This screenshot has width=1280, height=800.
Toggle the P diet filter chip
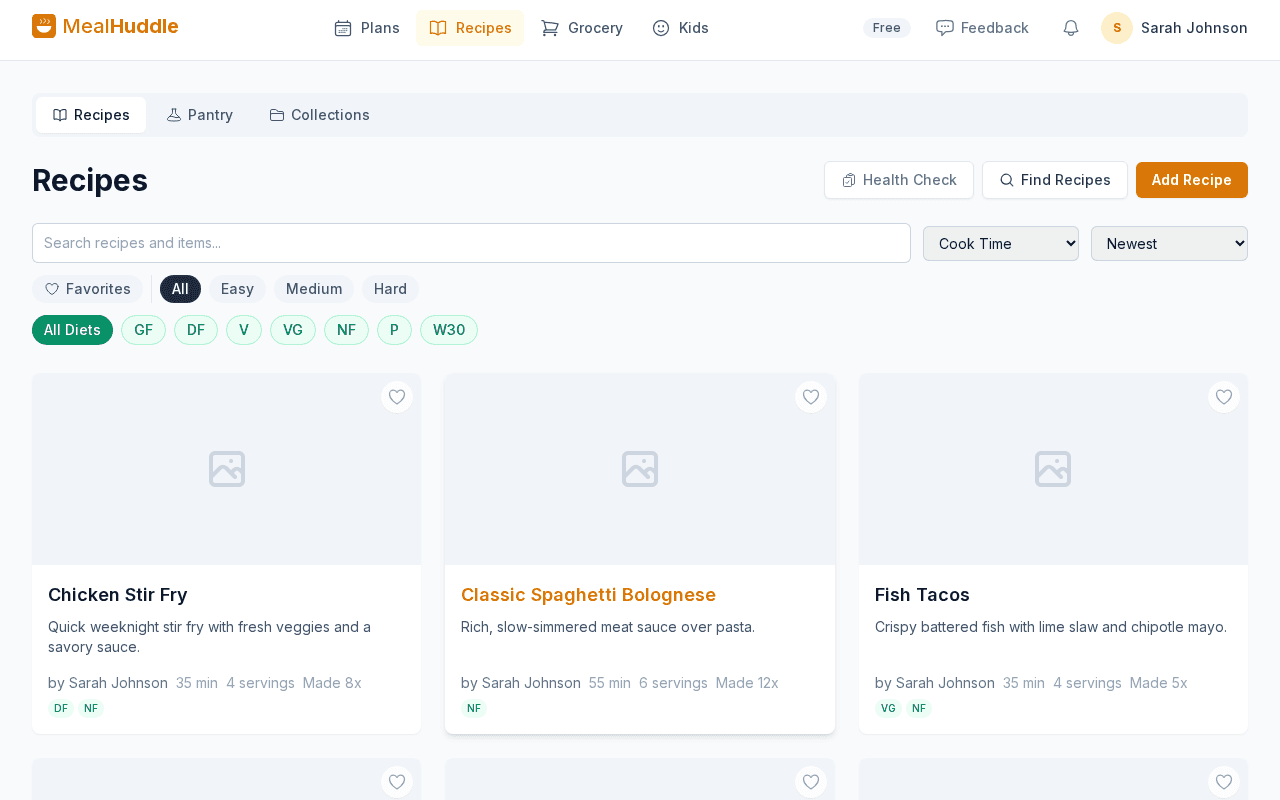pyautogui.click(x=394, y=330)
